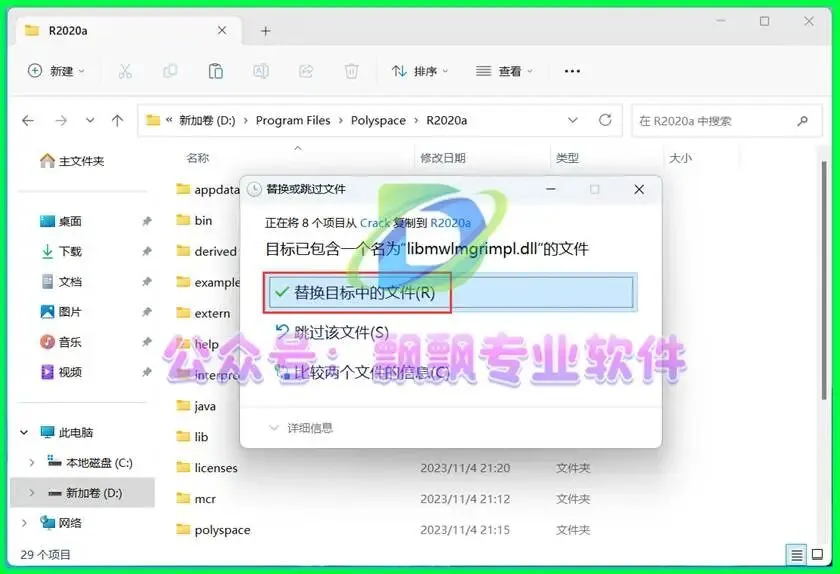This screenshot has height=574, width=840.
Task: Click the search magnifier icon
Action: pyautogui.click(x=802, y=121)
